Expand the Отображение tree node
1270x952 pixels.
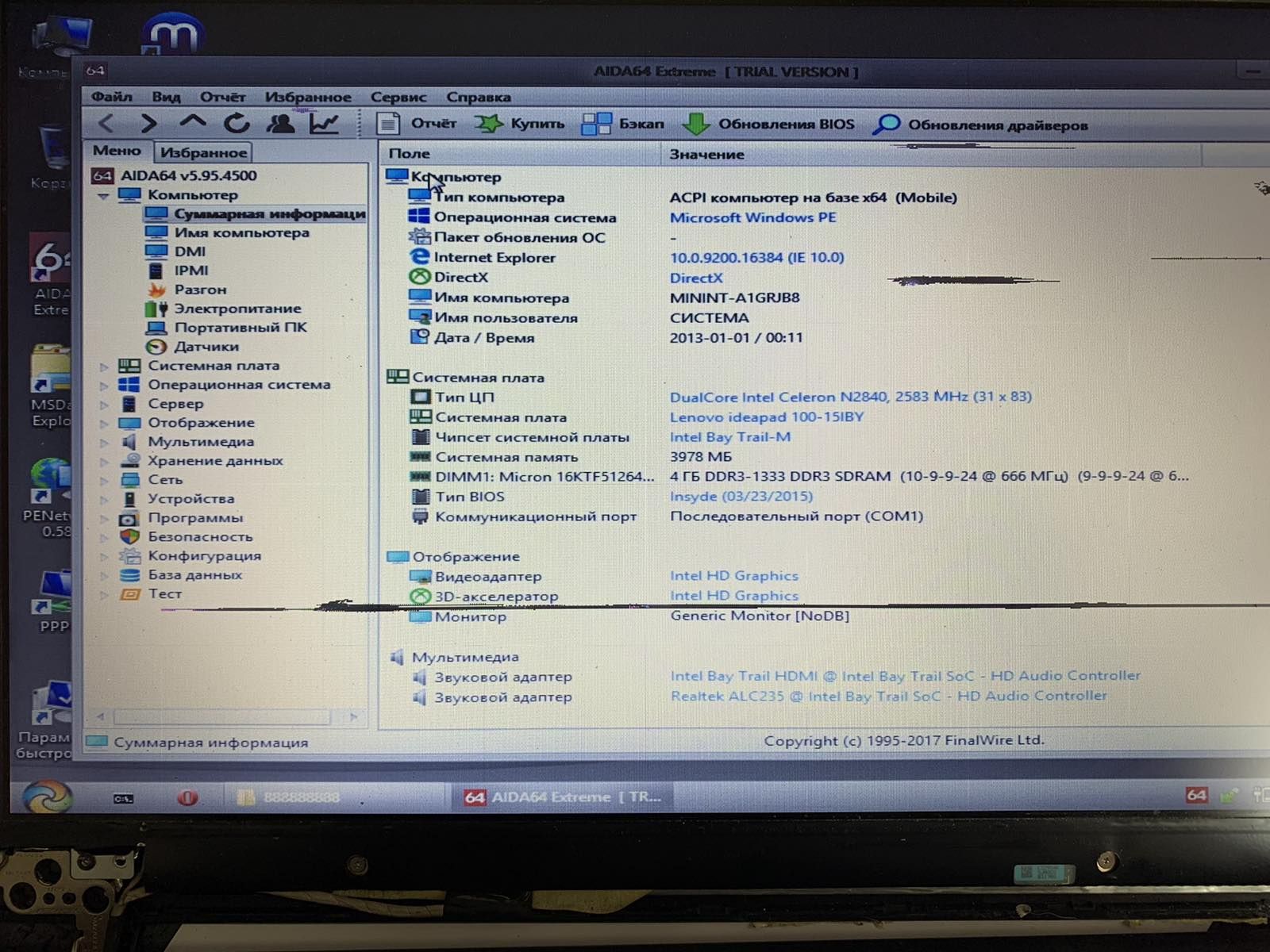point(104,424)
